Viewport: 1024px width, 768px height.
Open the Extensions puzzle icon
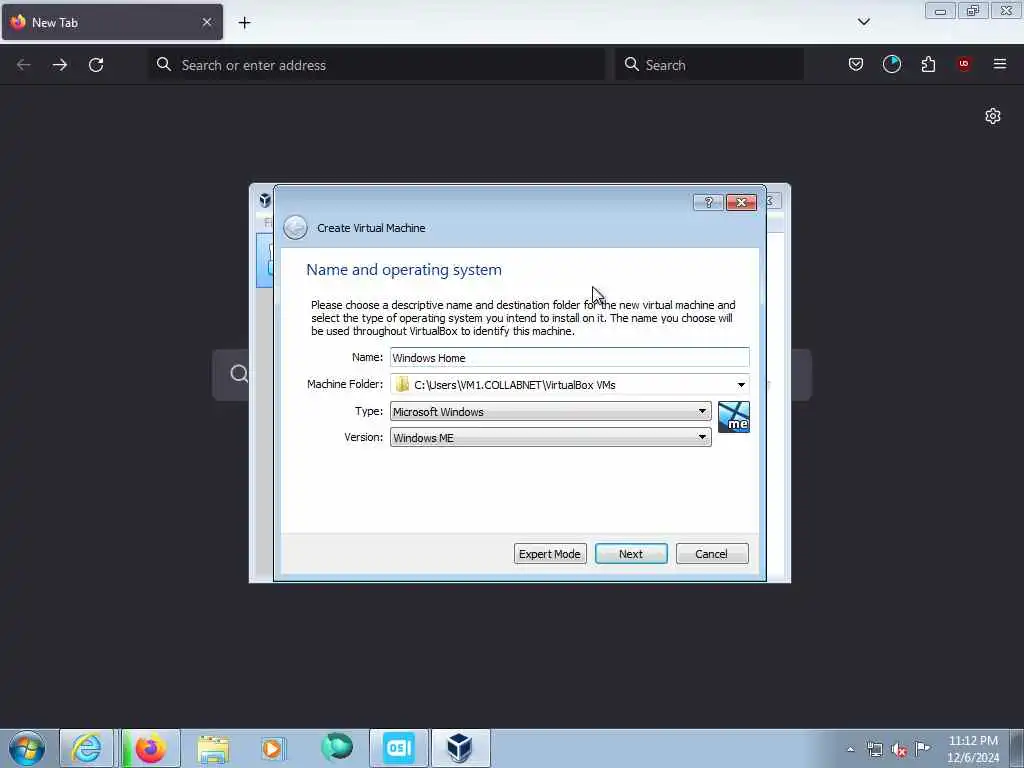coord(928,64)
